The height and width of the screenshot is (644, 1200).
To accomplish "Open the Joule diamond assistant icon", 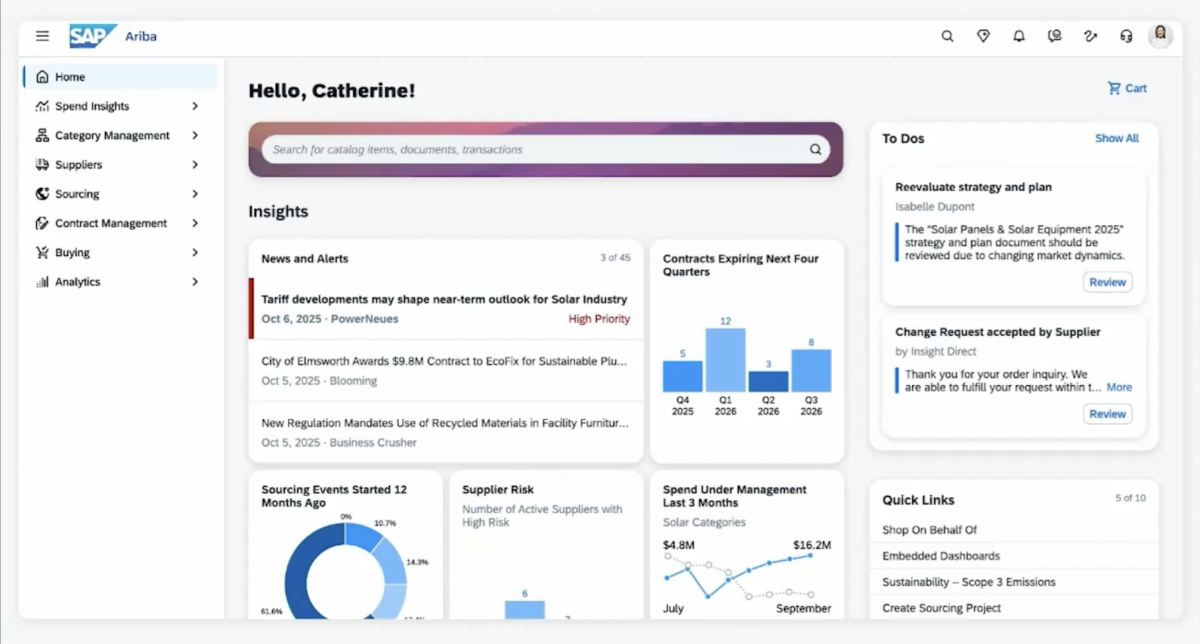I will [x=983, y=36].
